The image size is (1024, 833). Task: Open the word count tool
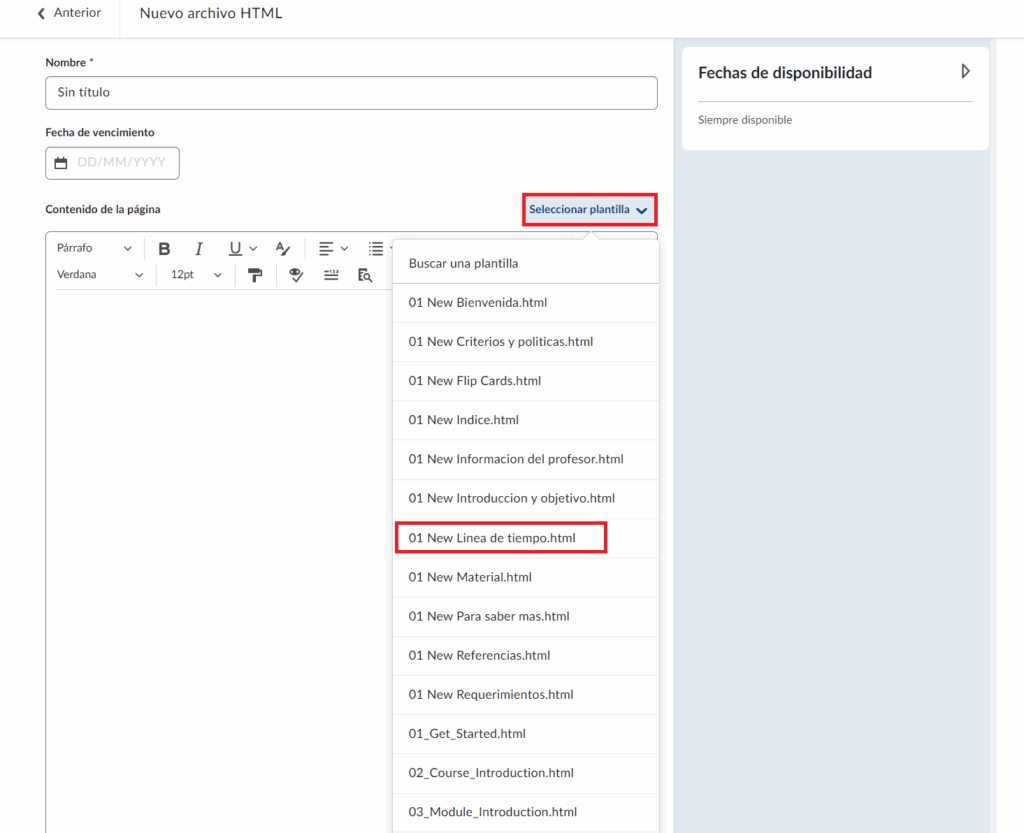(331, 275)
